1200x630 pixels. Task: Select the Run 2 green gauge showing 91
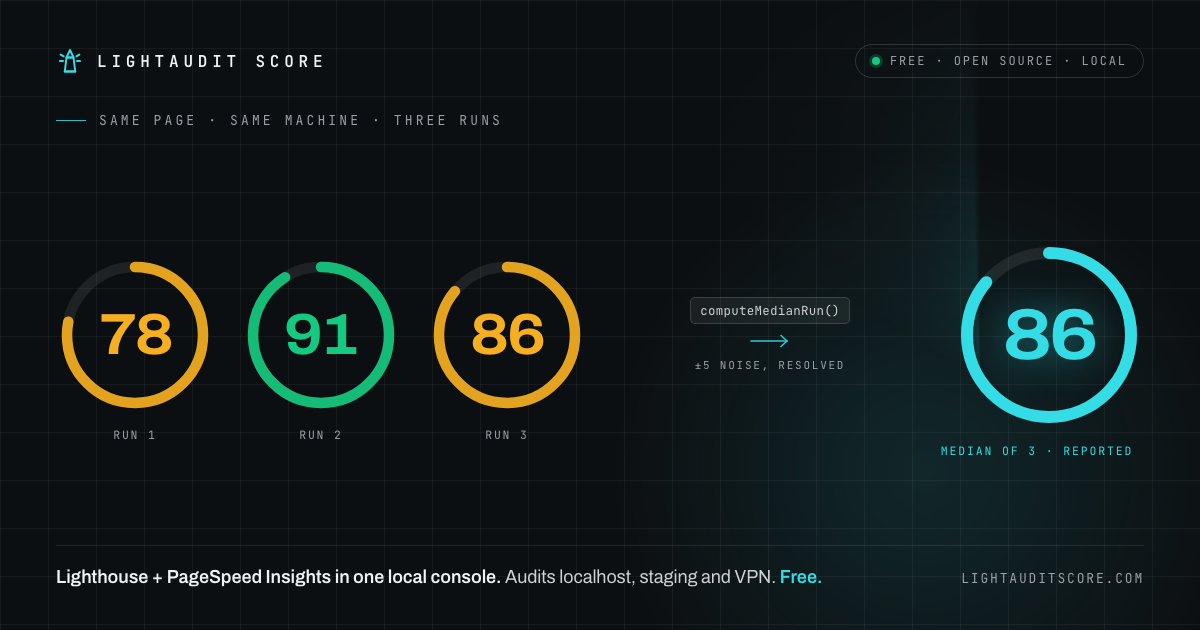(321, 335)
